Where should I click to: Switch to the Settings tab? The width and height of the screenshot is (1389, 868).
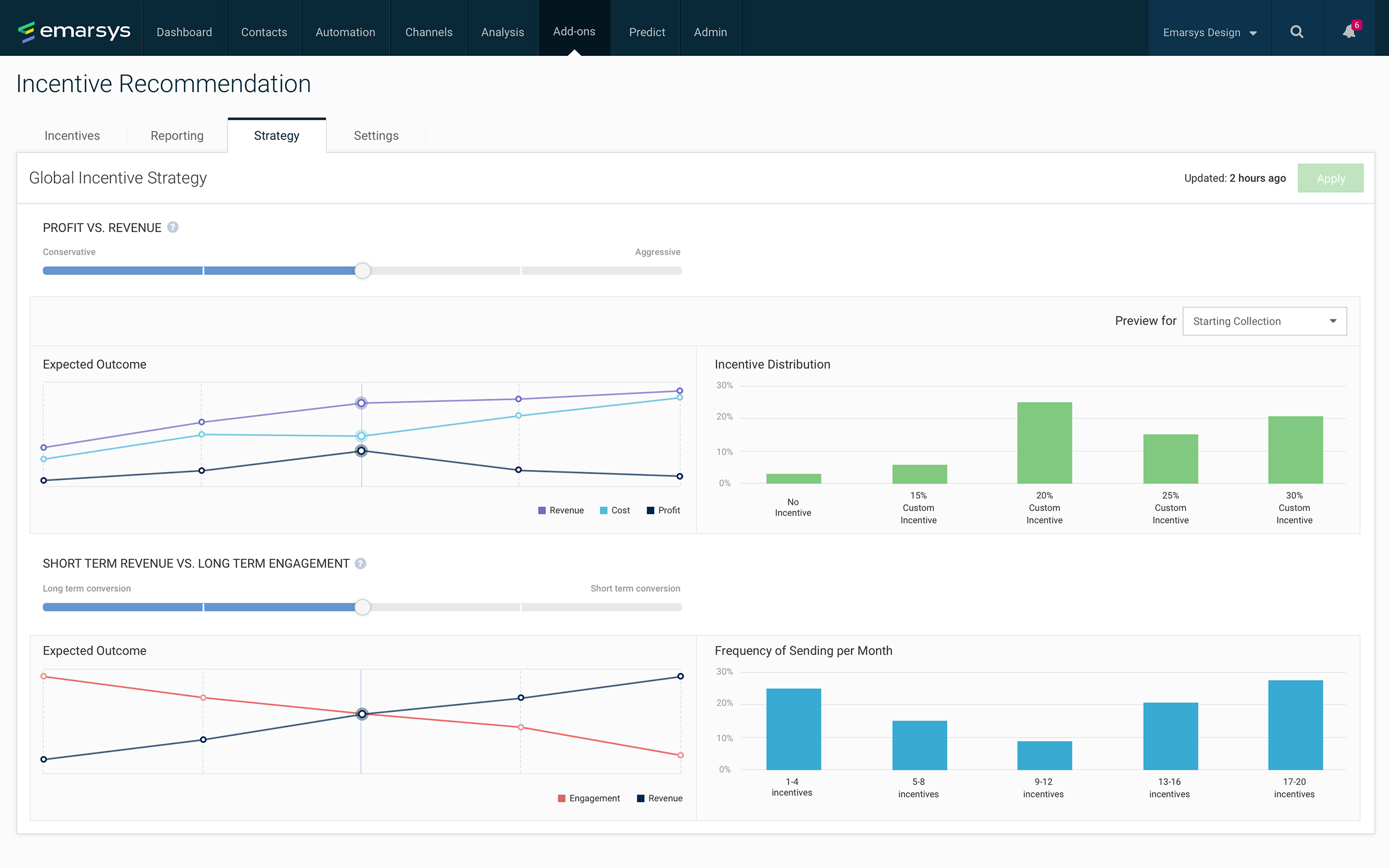pos(376,136)
